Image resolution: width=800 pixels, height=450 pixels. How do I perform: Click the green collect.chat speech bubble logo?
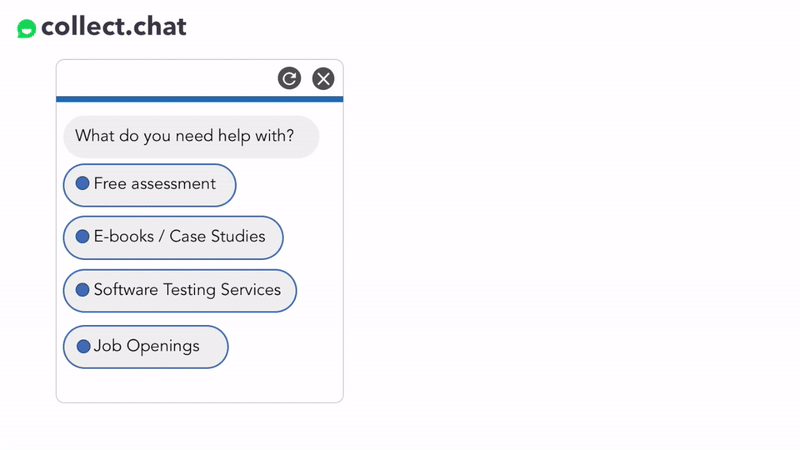[x=27, y=29]
